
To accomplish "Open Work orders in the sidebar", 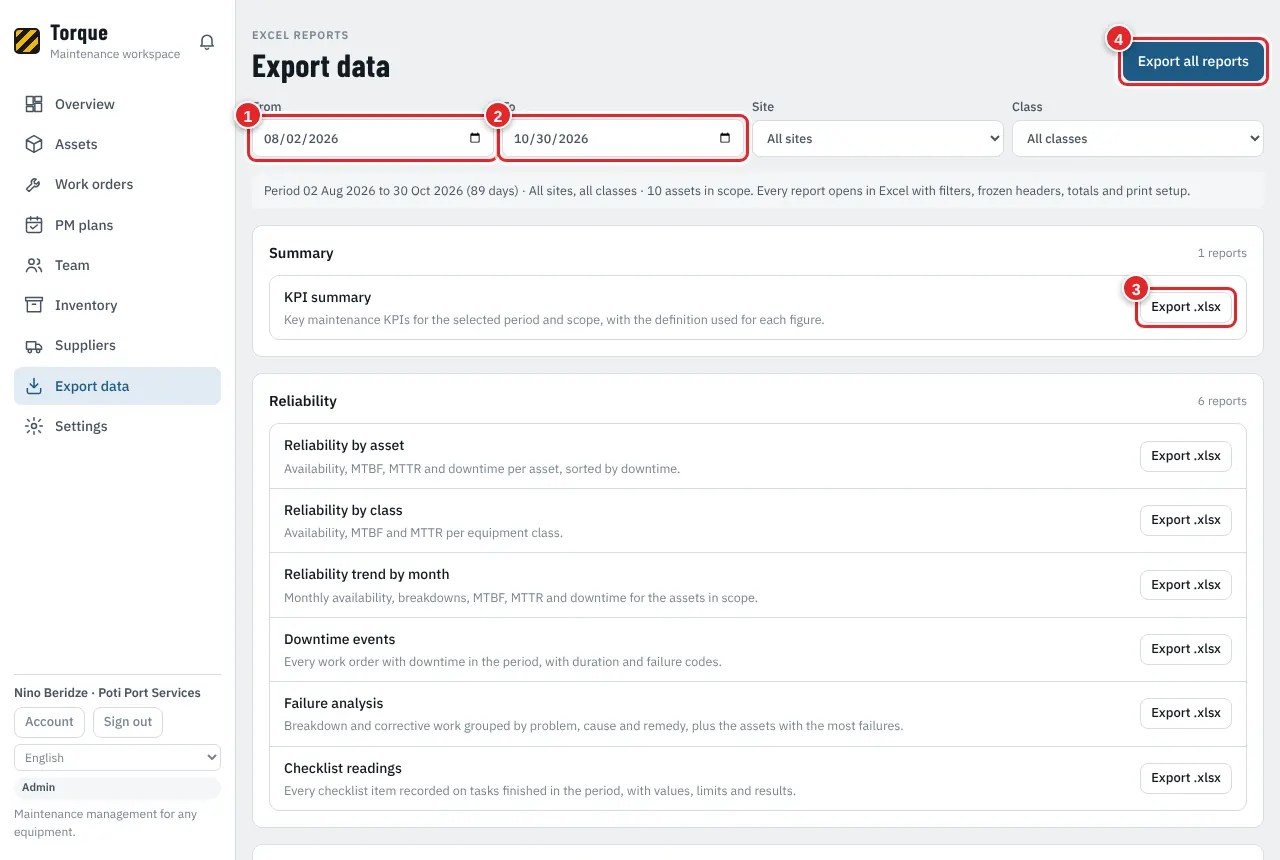I will coord(117,184).
